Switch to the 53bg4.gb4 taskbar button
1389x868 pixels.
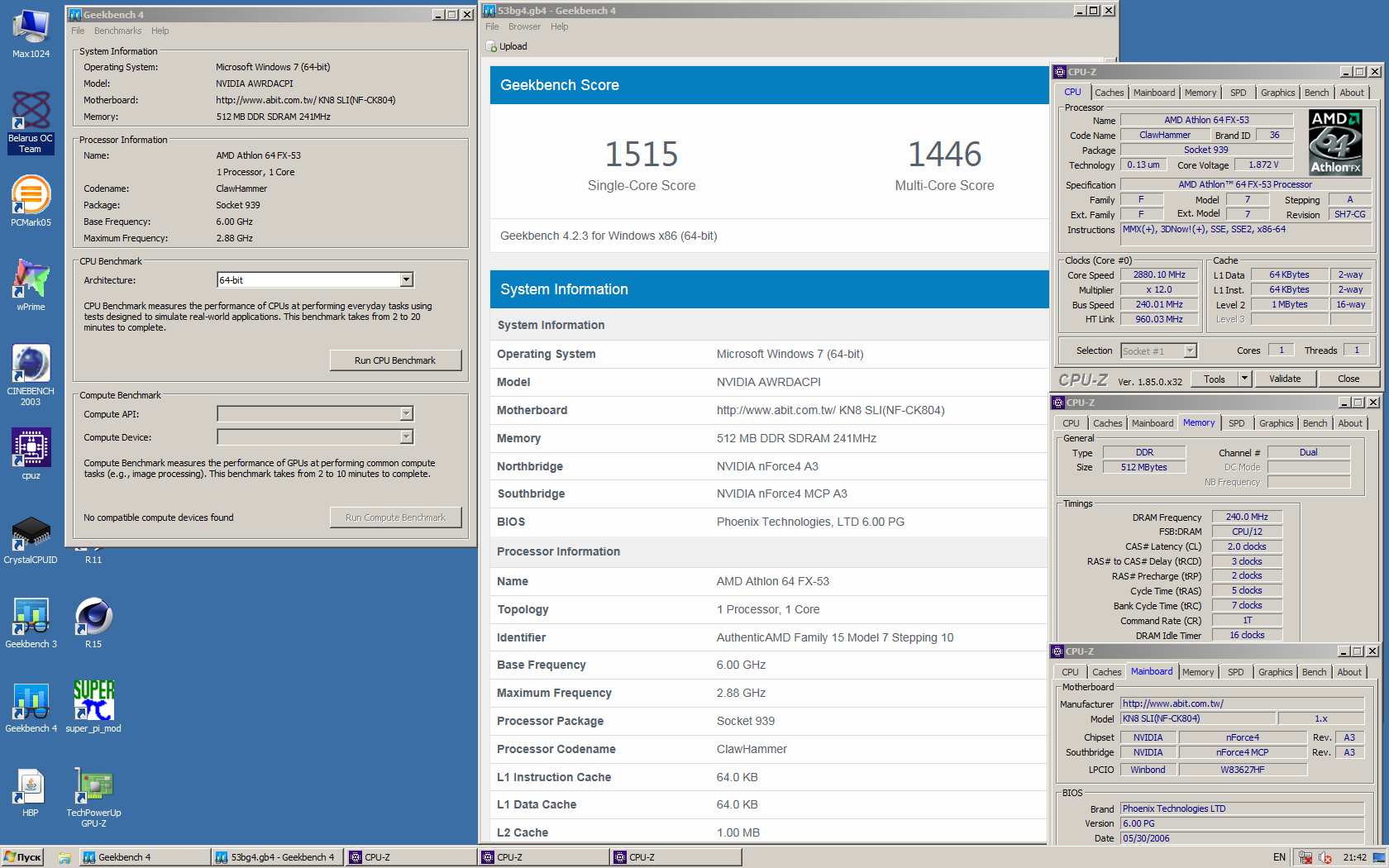278,857
